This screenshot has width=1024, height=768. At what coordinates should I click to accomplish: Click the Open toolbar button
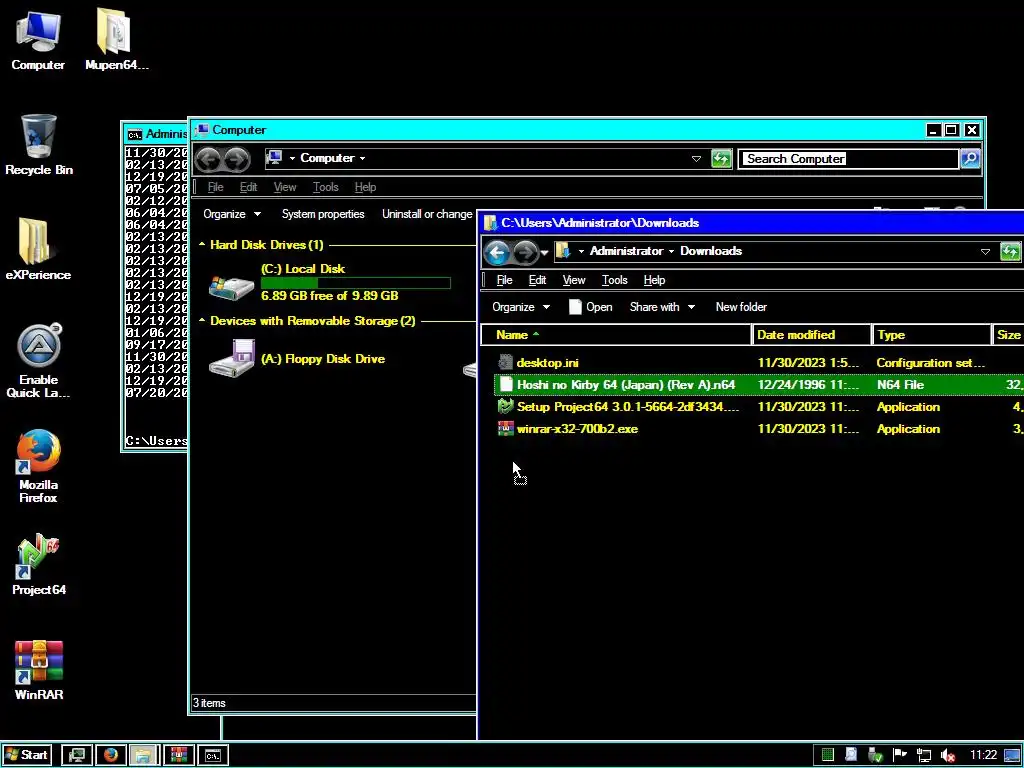[x=590, y=307]
